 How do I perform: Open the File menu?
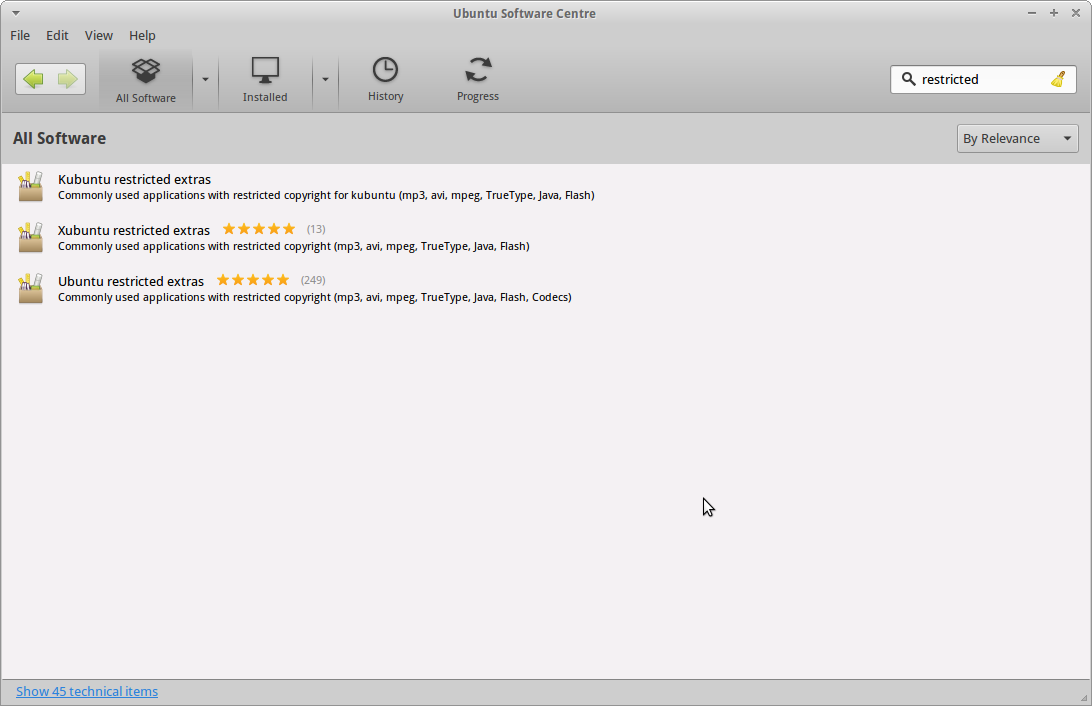(20, 36)
